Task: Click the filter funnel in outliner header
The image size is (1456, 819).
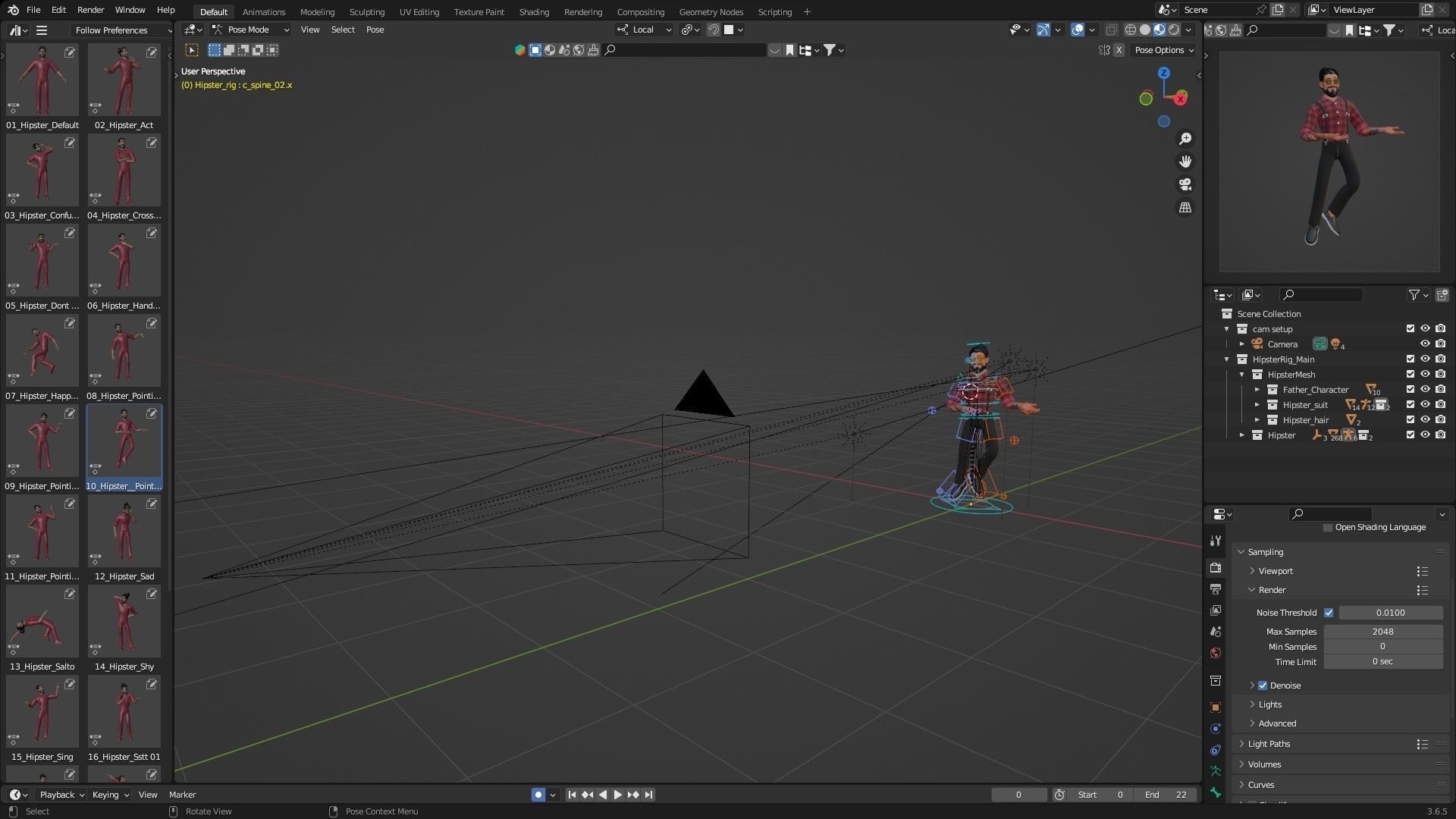Action: click(x=1414, y=295)
